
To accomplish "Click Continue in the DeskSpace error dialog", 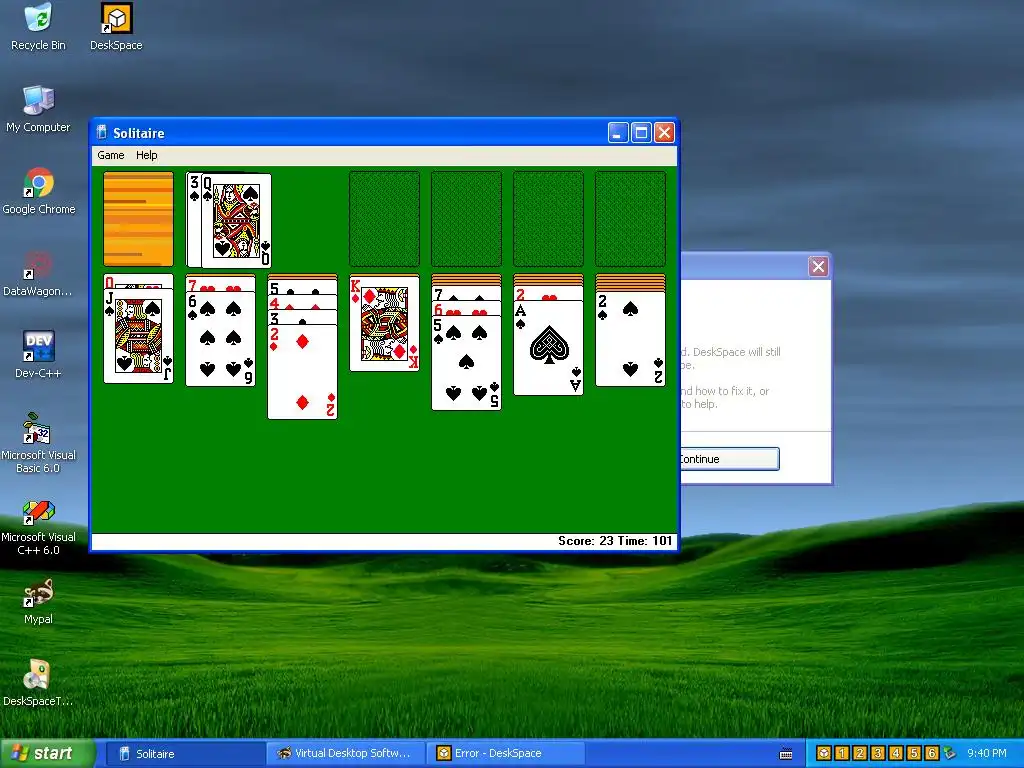I will tap(729, 459).
